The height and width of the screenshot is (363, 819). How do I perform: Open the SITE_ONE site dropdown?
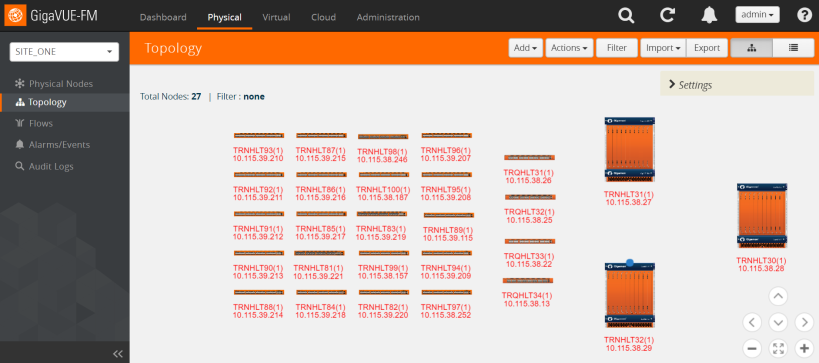click(64, 52)
